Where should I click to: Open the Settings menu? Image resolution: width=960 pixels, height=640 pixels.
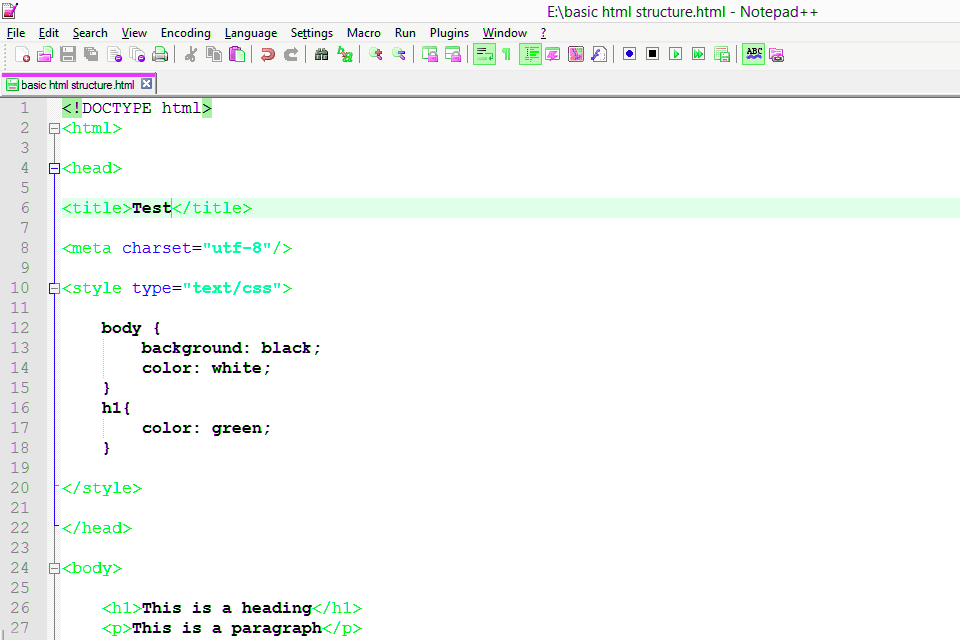tap(312, 33)
